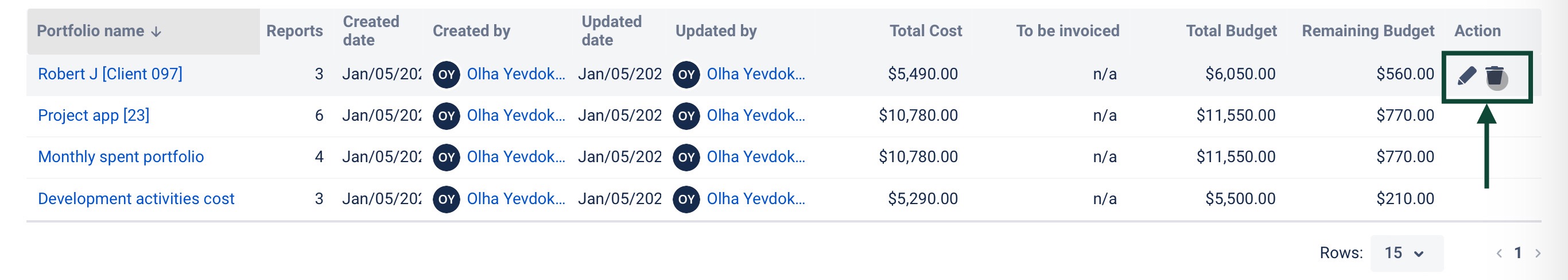Screen dimensions: 1568x280
Task: Click the OY avatar in Development activities' Updated by cell
Action: click(686, 199)
